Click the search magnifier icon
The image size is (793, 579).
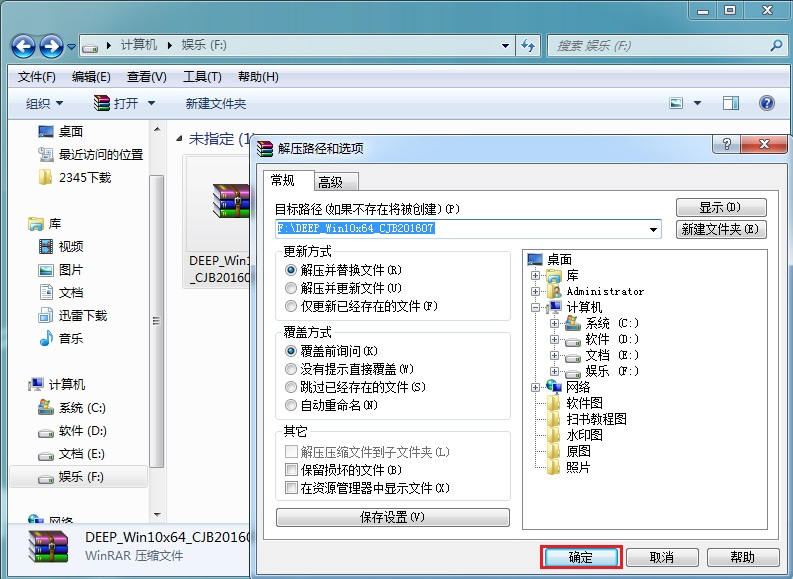(x=776, y=46)
